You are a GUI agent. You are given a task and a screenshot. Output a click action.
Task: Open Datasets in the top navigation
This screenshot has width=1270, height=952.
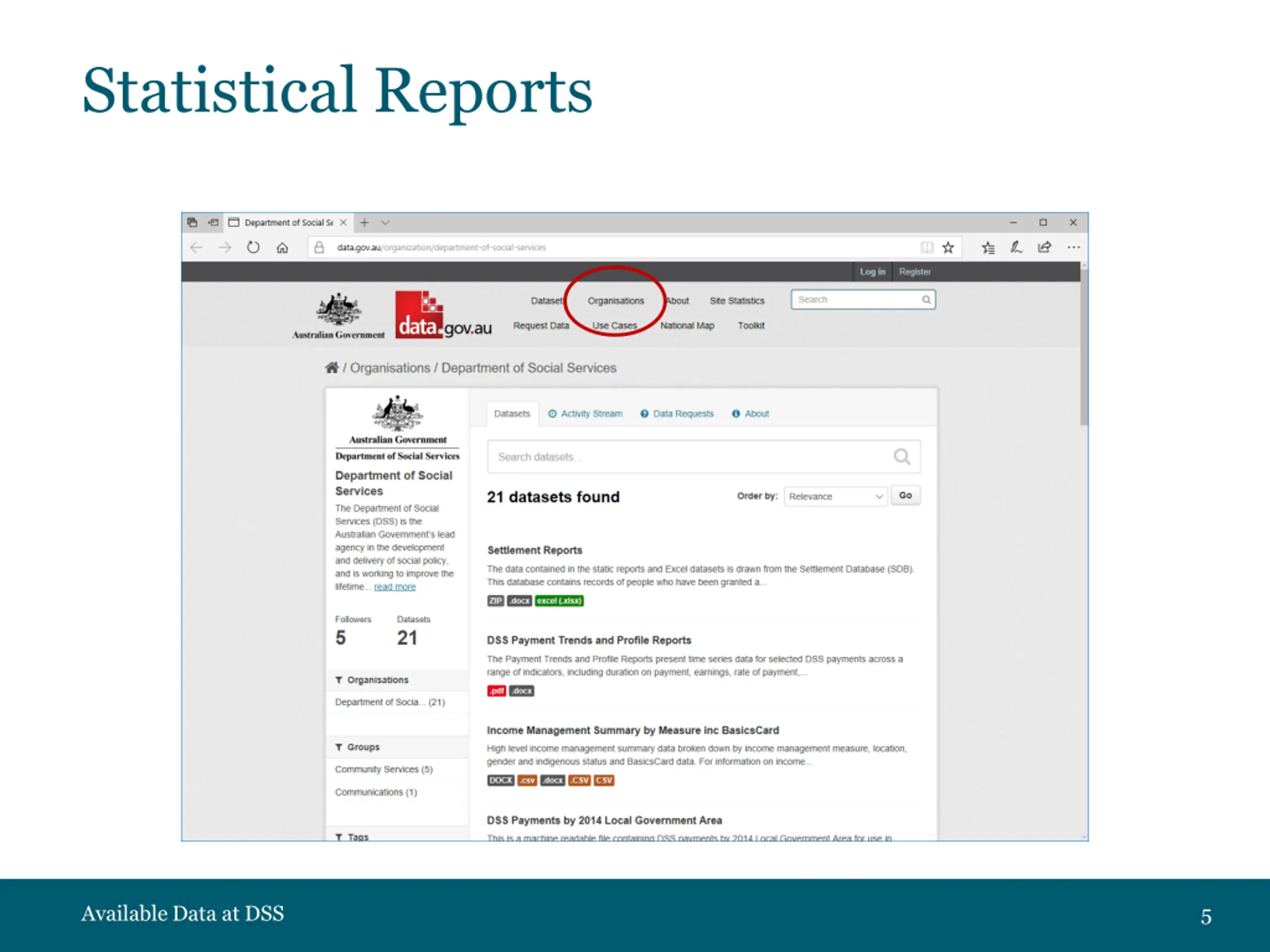pyautogui.click(x=547, y=300)
